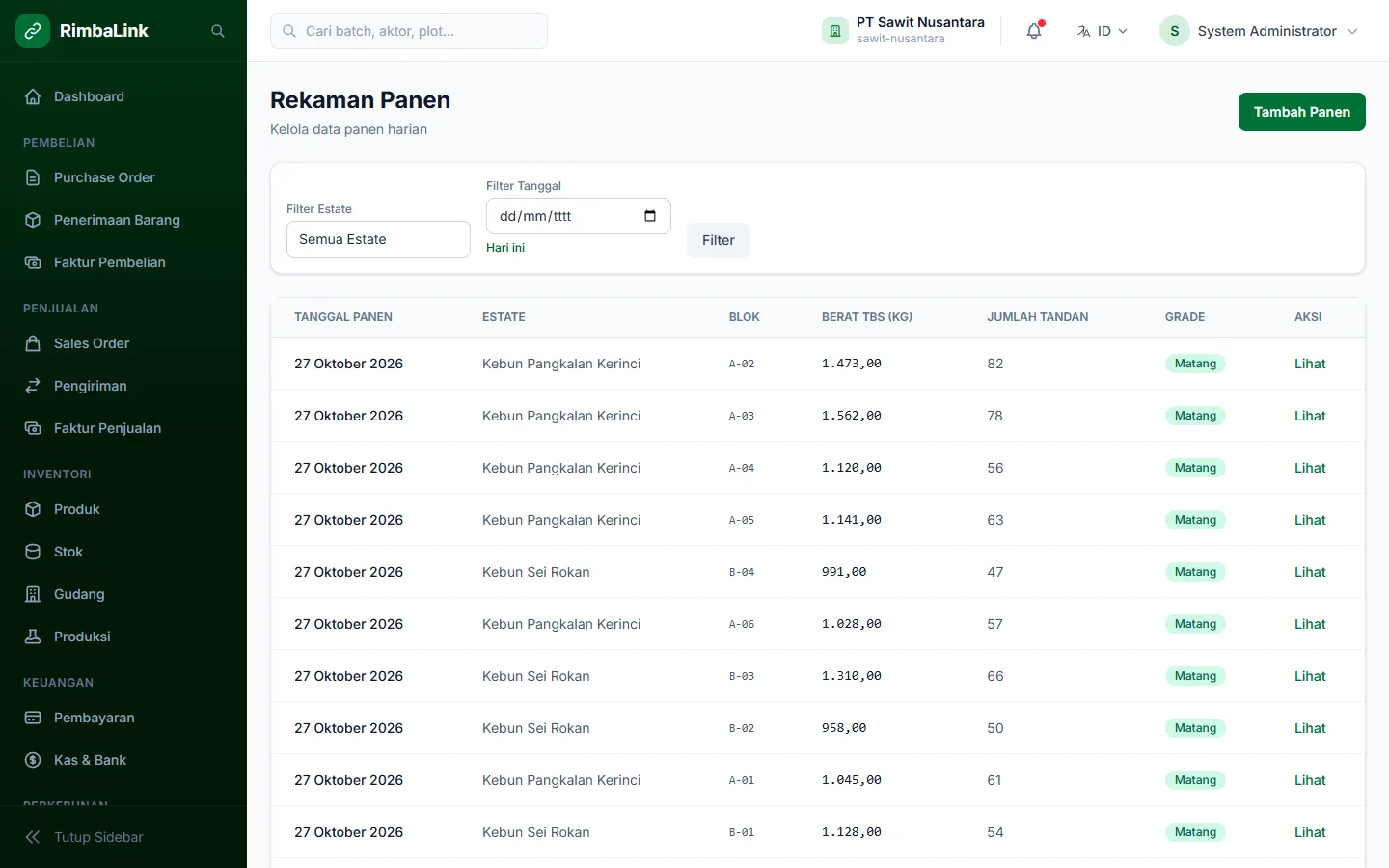Click the Faktur Penjualan icon

tap(33, 428)
